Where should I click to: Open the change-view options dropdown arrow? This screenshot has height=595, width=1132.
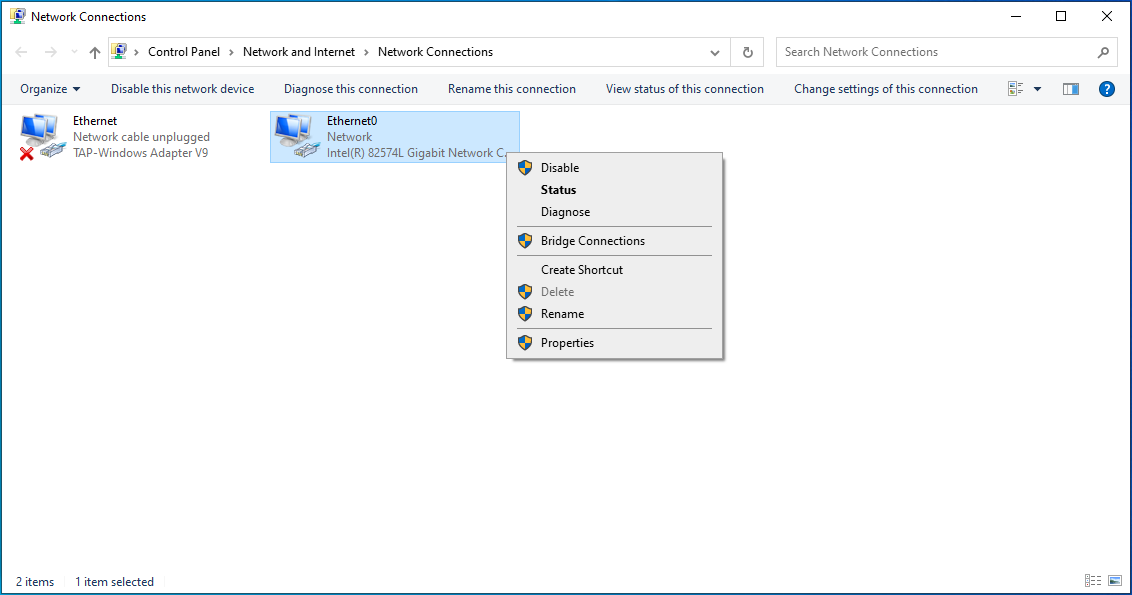pos(1037,88)
